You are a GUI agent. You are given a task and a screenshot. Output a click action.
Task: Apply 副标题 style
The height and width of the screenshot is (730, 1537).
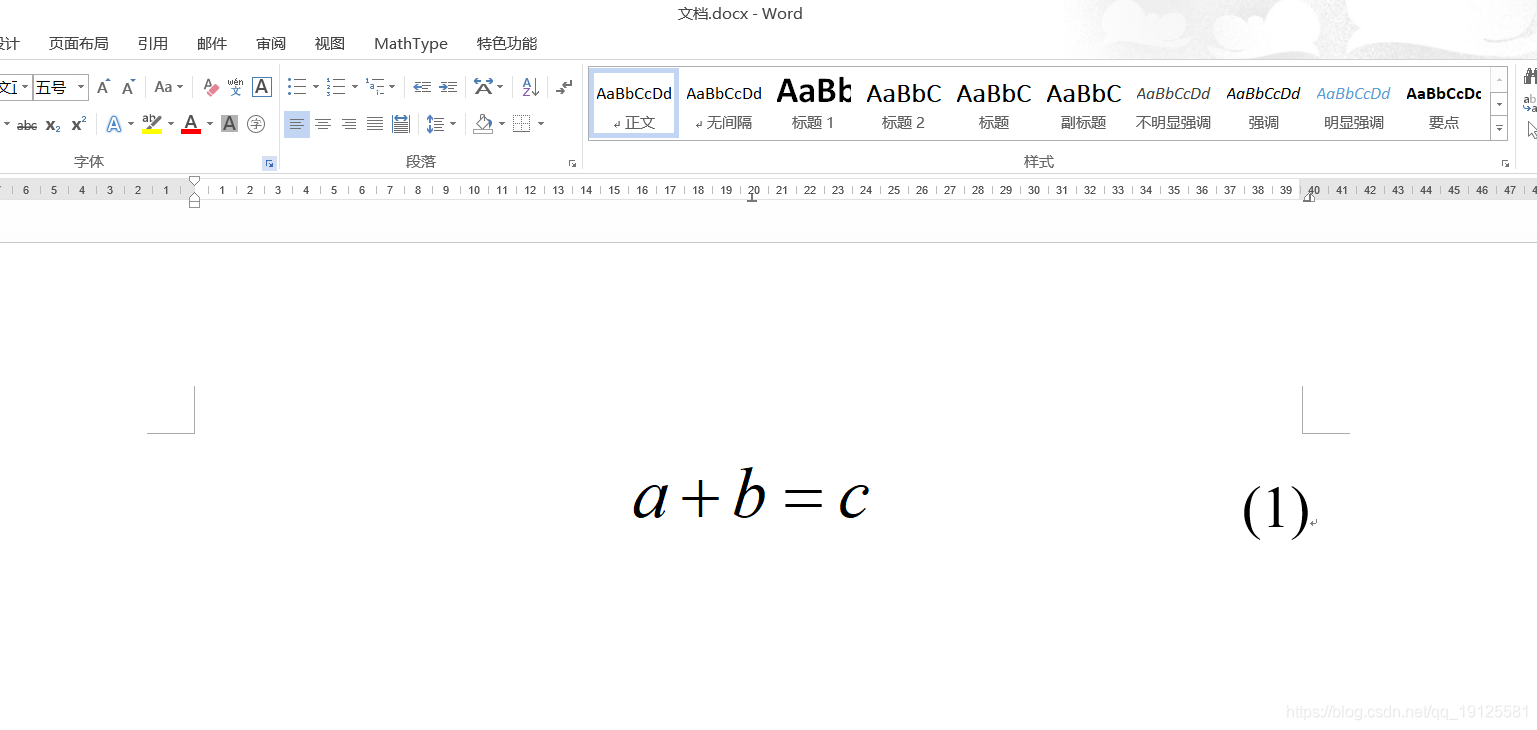click(x=1083, y=104)
